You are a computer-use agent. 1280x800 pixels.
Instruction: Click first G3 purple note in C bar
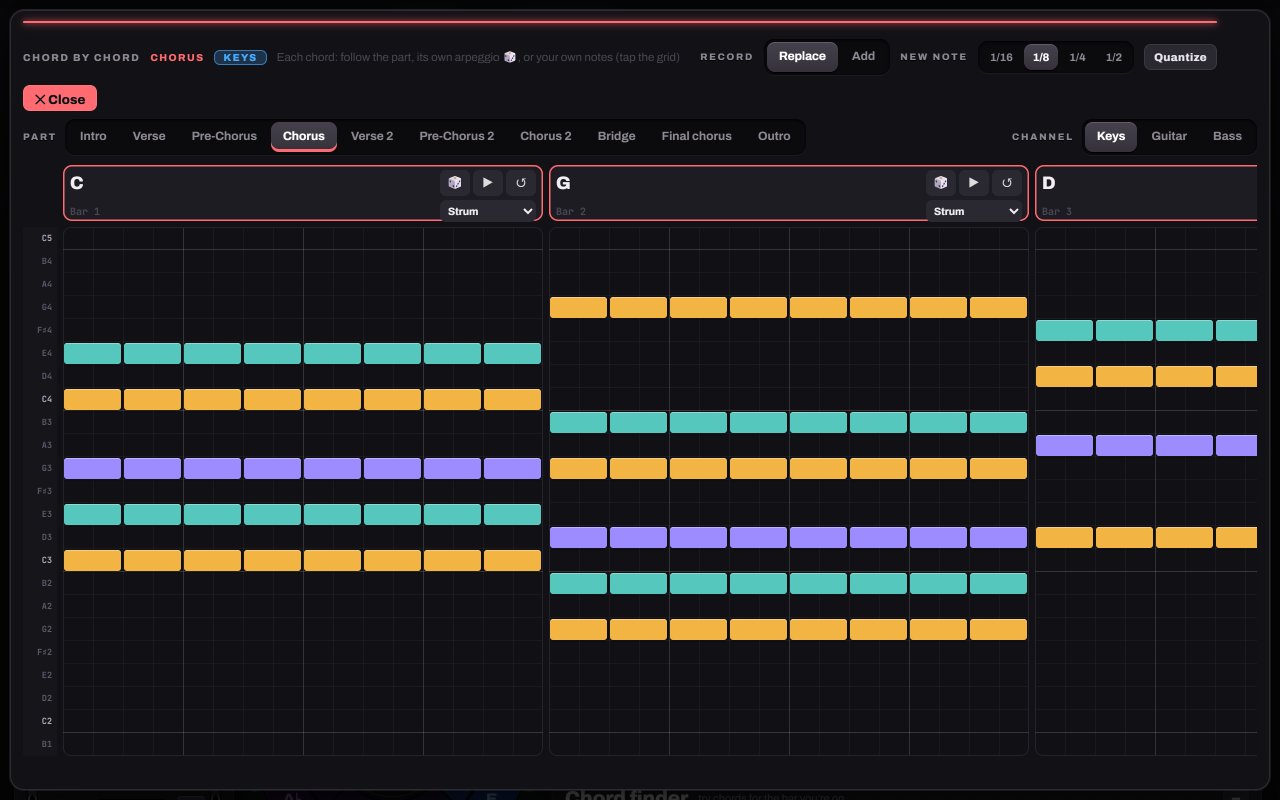coord(92,468)
